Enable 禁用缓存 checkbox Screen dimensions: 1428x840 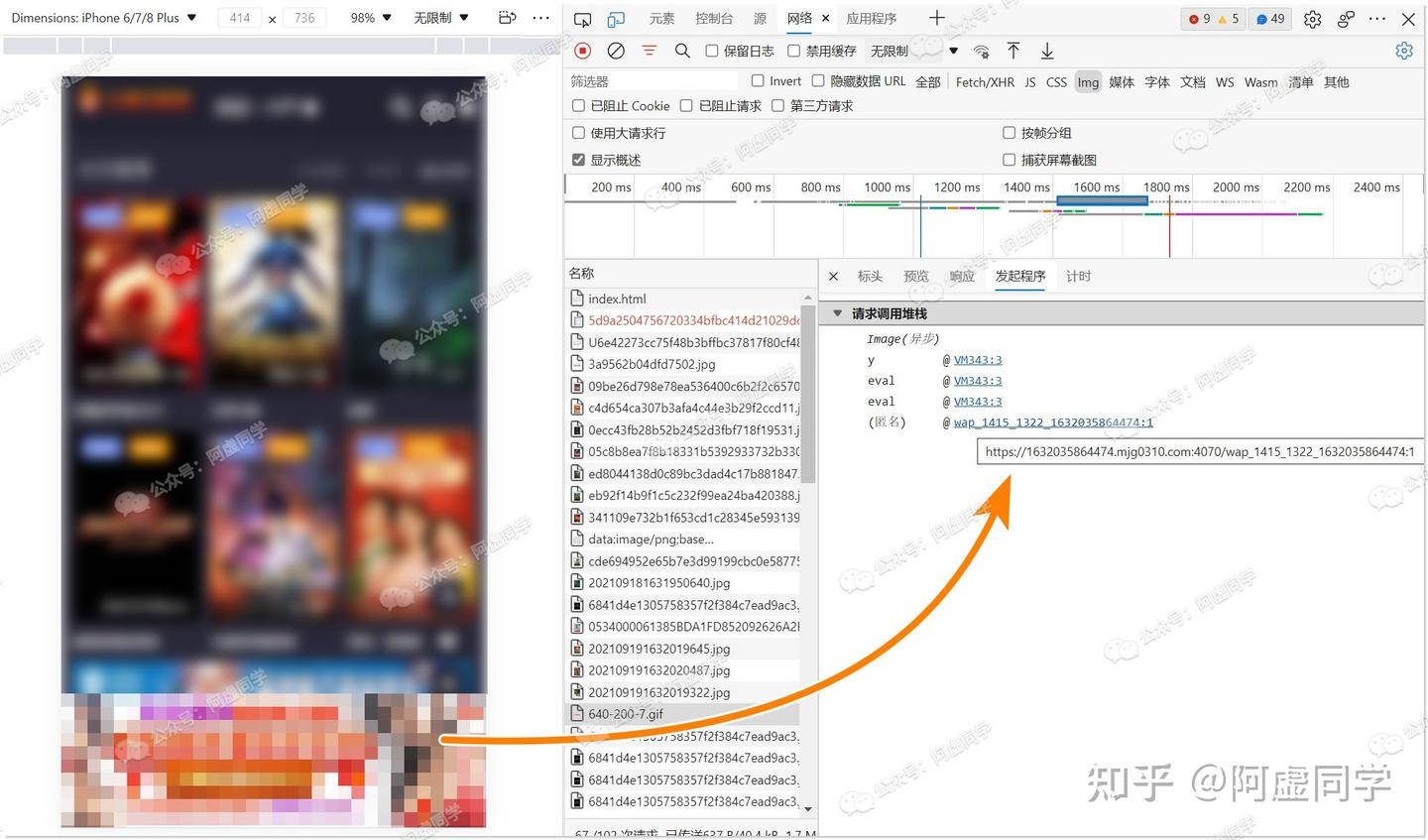[x=794, y=51]
